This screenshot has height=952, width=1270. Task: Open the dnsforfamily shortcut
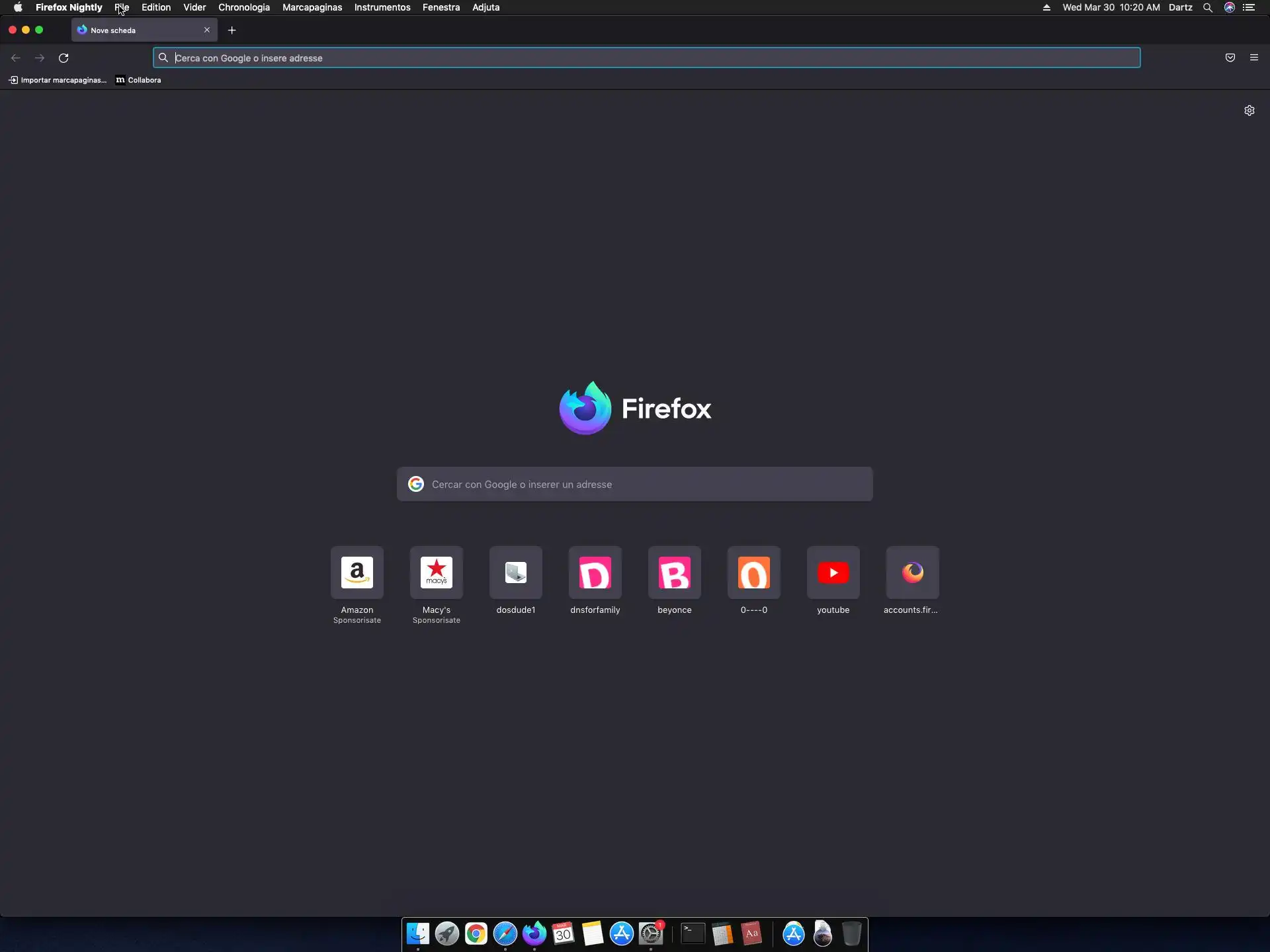[x=595, y=573]
